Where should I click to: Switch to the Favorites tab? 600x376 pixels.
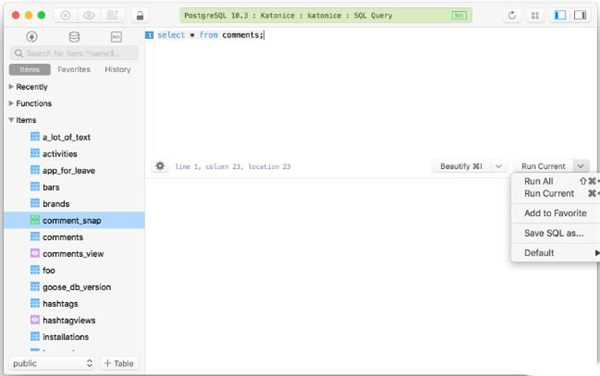coord(74,70)
